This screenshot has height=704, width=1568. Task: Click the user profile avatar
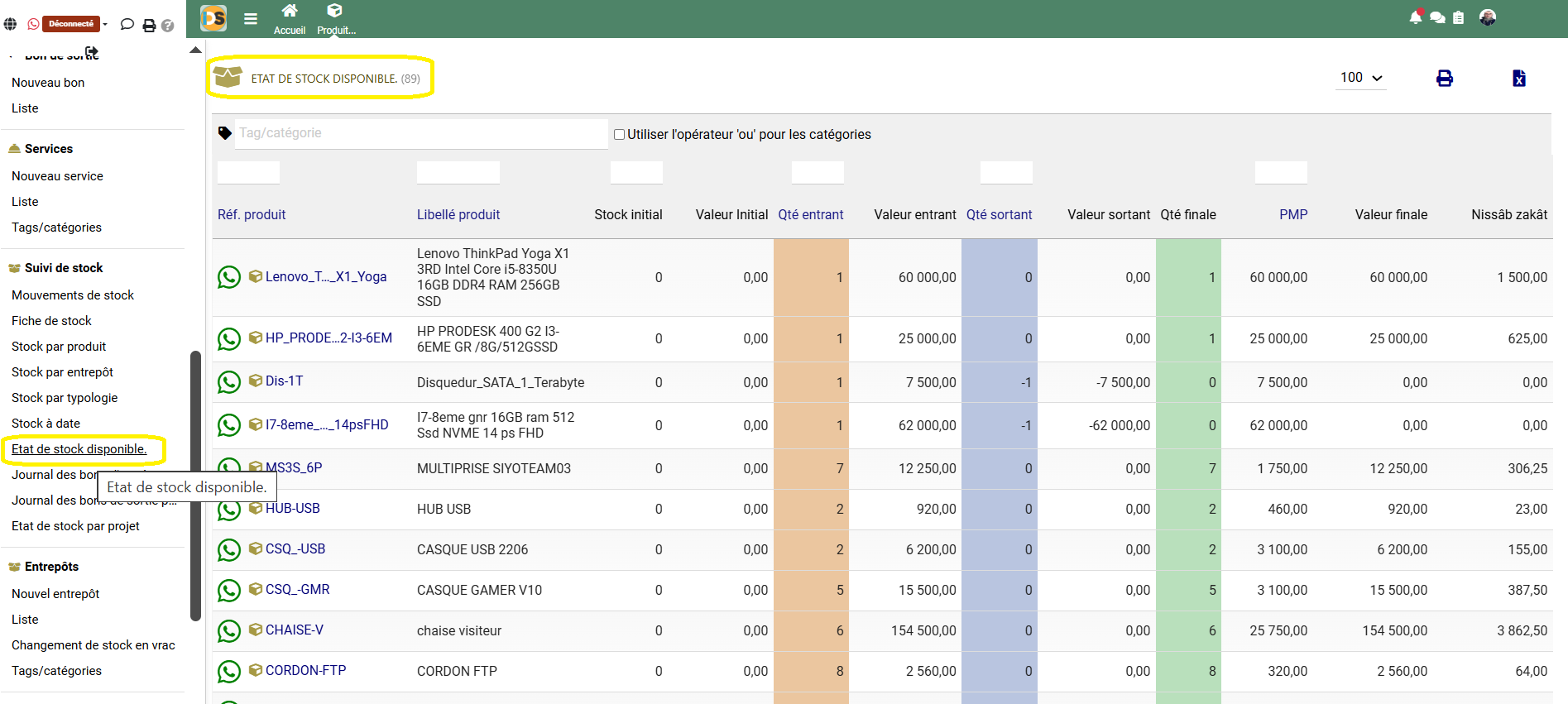click(x=1487, y=17)
